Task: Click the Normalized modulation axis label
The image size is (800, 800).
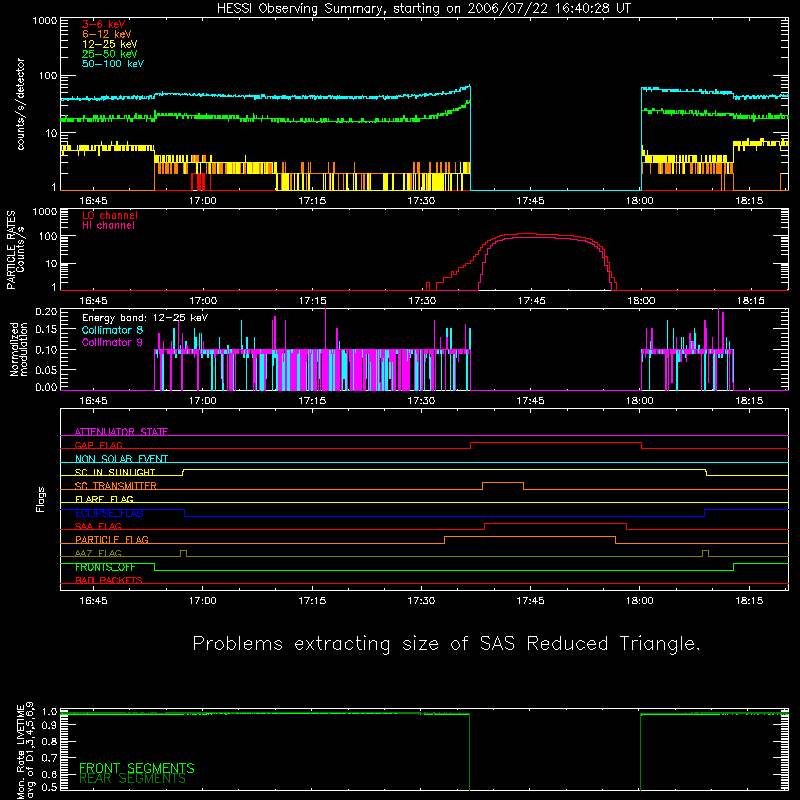Action: (19, 349)
